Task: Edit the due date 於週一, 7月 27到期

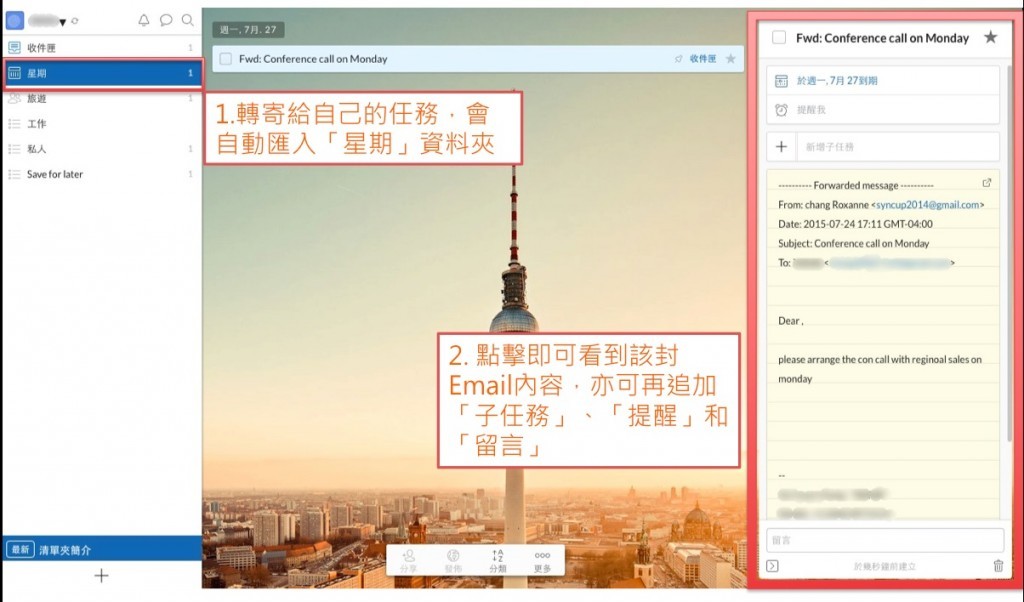Action: pos(882,81)
